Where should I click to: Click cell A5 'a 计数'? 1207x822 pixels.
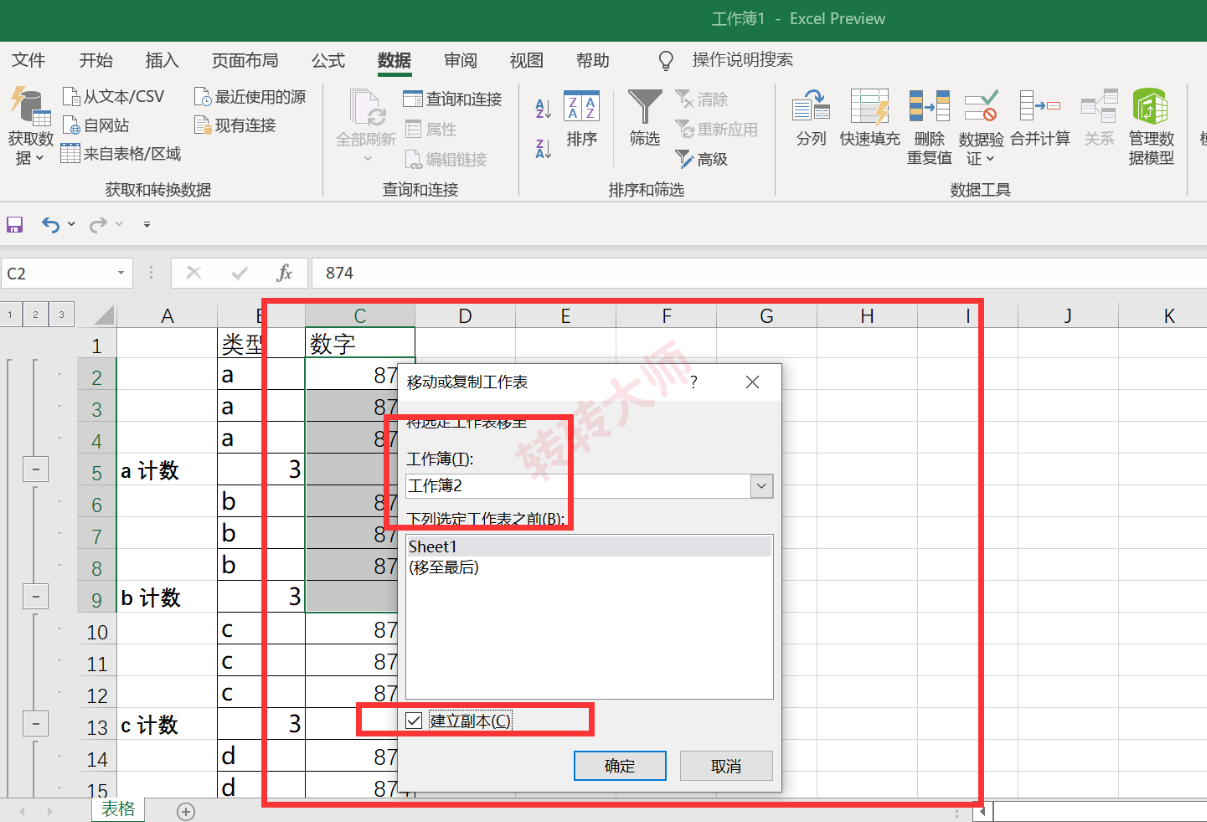167,470
